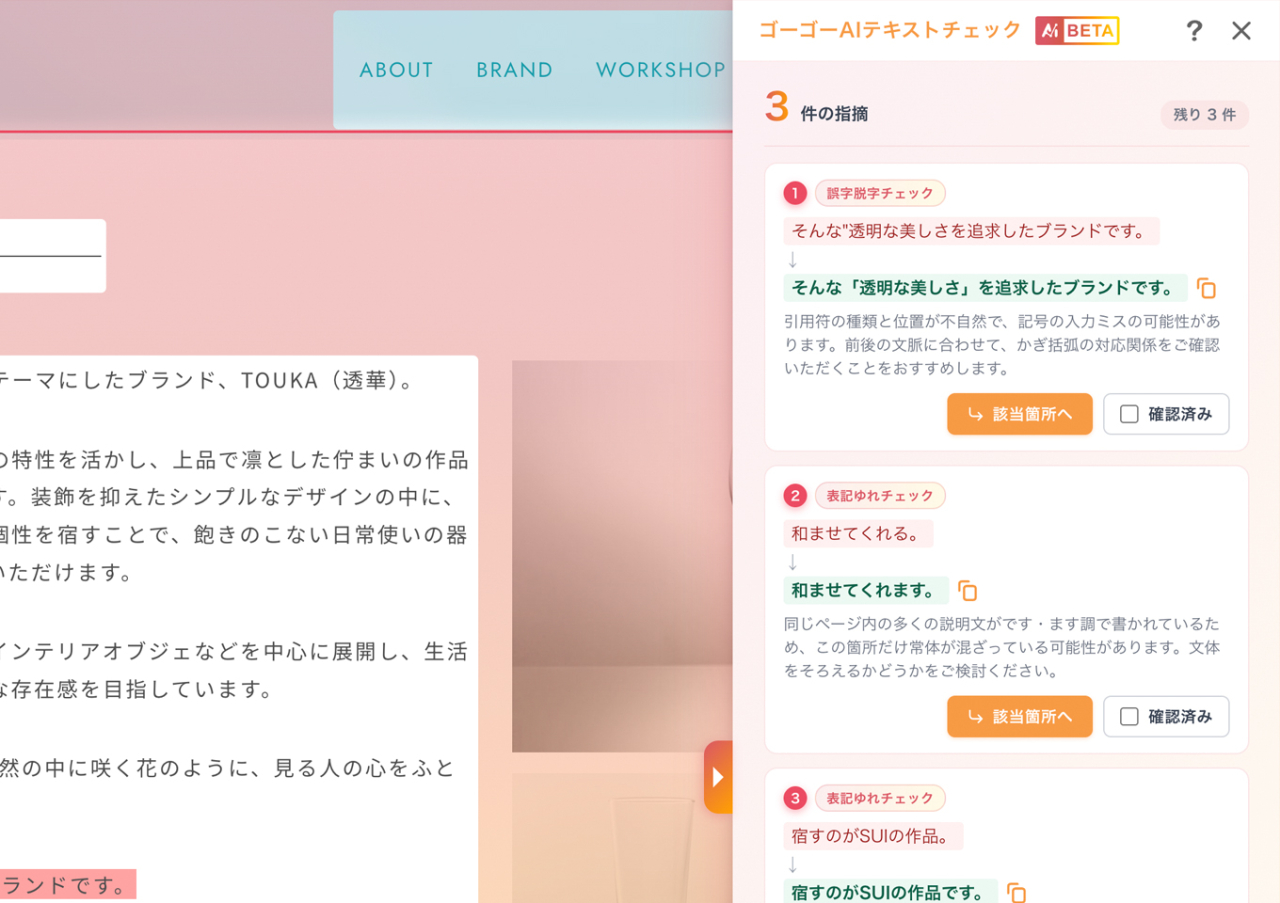Click the 残り 3 件 remaining counter
1280x903 pixels.
coord(1205,115)
